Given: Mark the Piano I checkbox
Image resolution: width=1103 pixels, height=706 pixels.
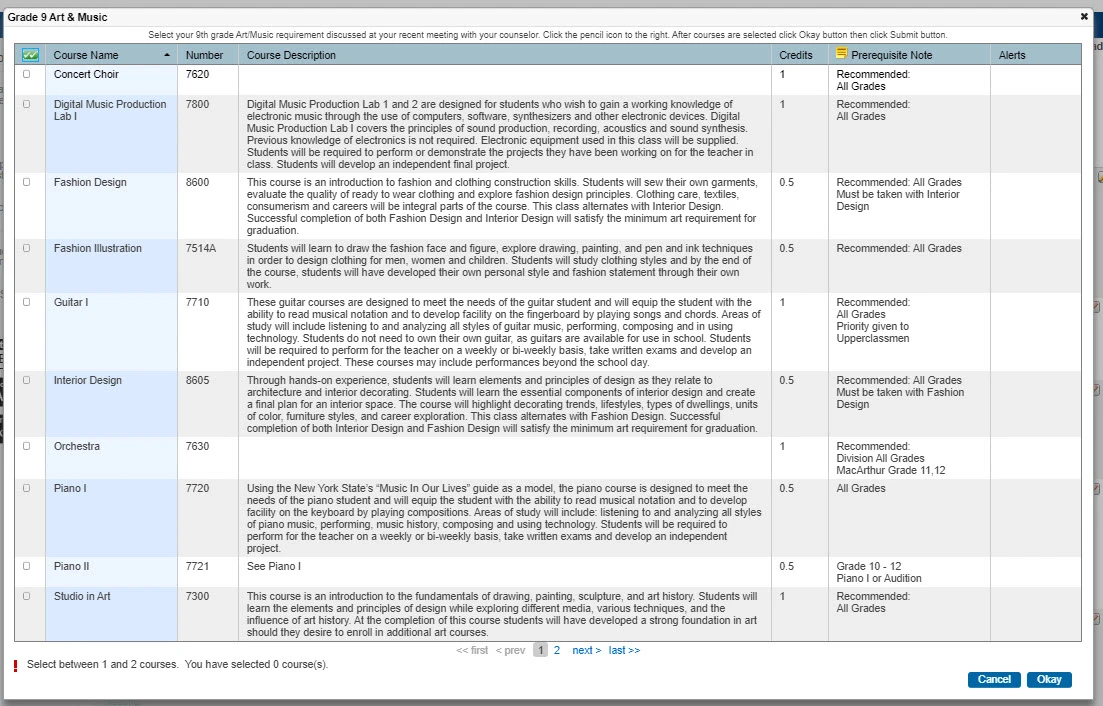Looking at the screenshot, I should [x=26, y=488].
